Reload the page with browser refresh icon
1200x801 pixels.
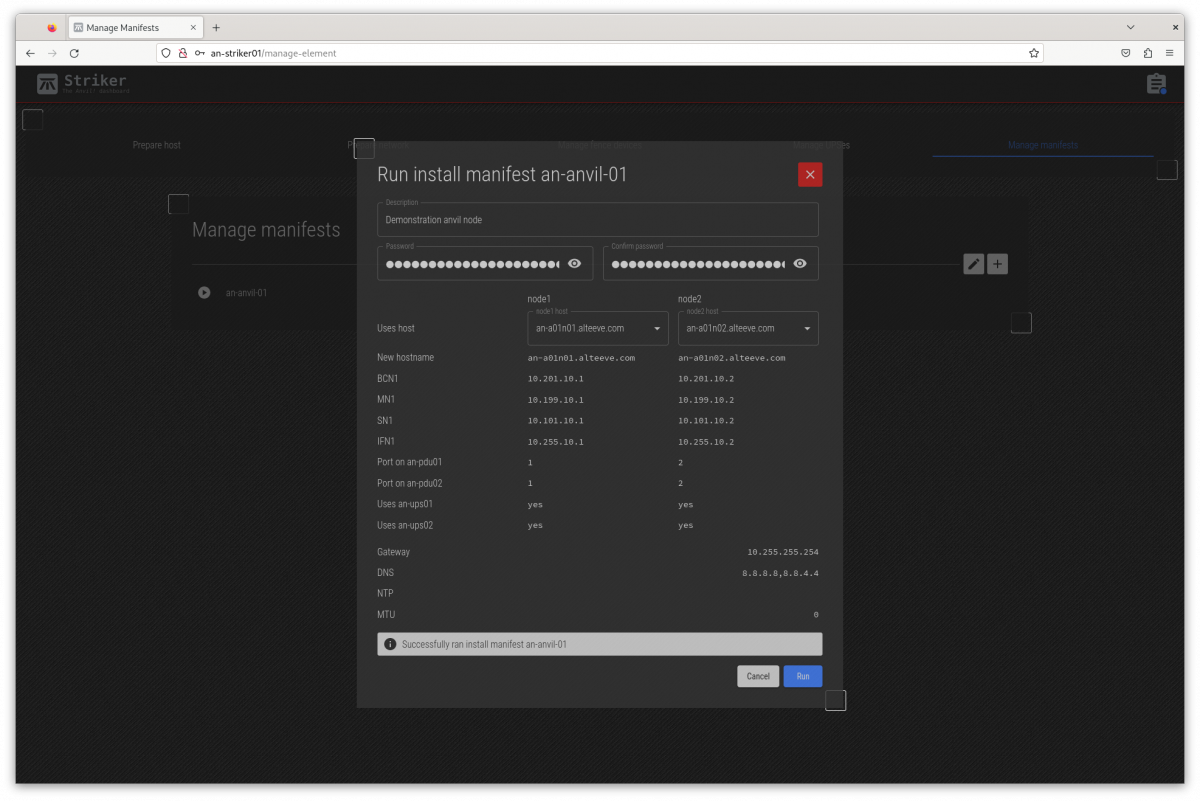click(74, 53)
